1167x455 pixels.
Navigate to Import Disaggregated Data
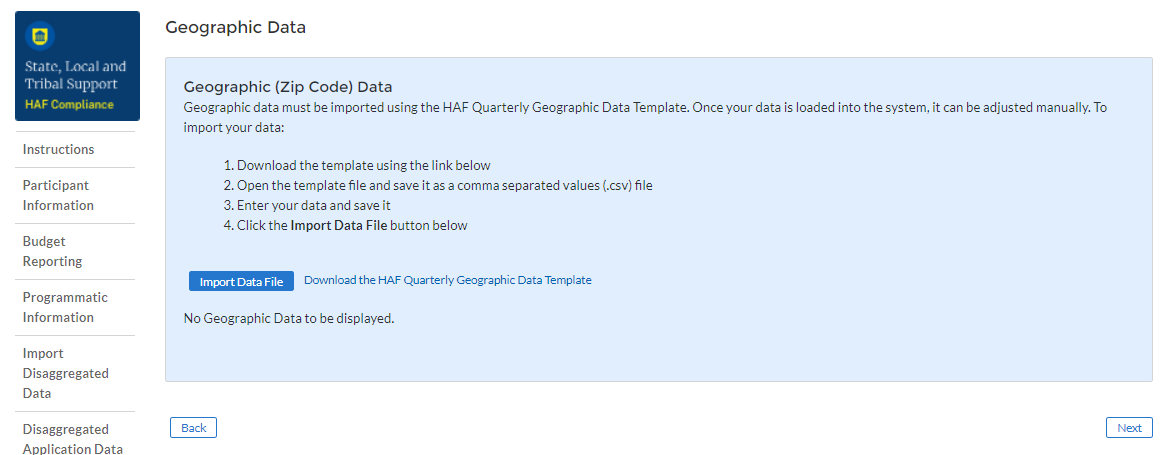point(65,373)
